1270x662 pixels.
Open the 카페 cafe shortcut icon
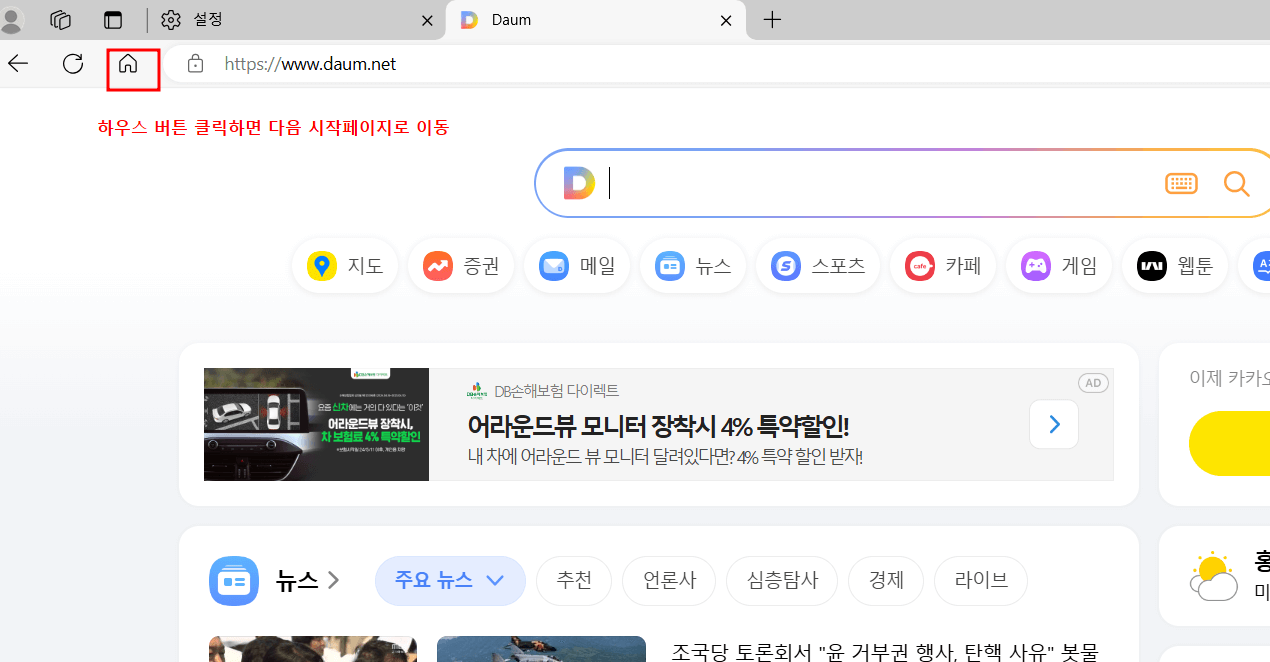919,265
